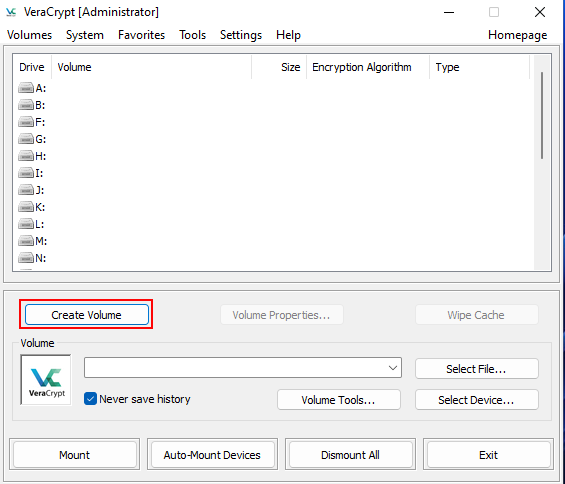Select the A: drive icon
565x484 pixels.
[x=26, y=88]
